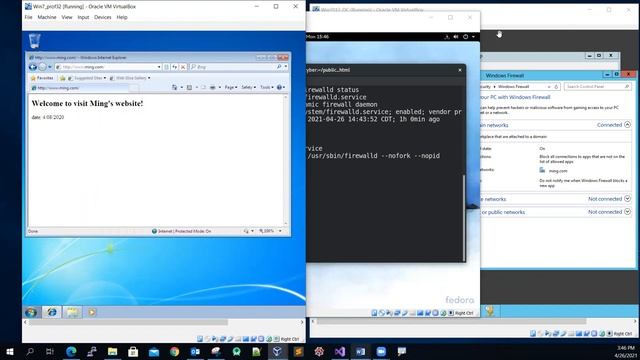Open Outlook on host taskbar
The image size is (640, 360).
[x=195, y=351]
